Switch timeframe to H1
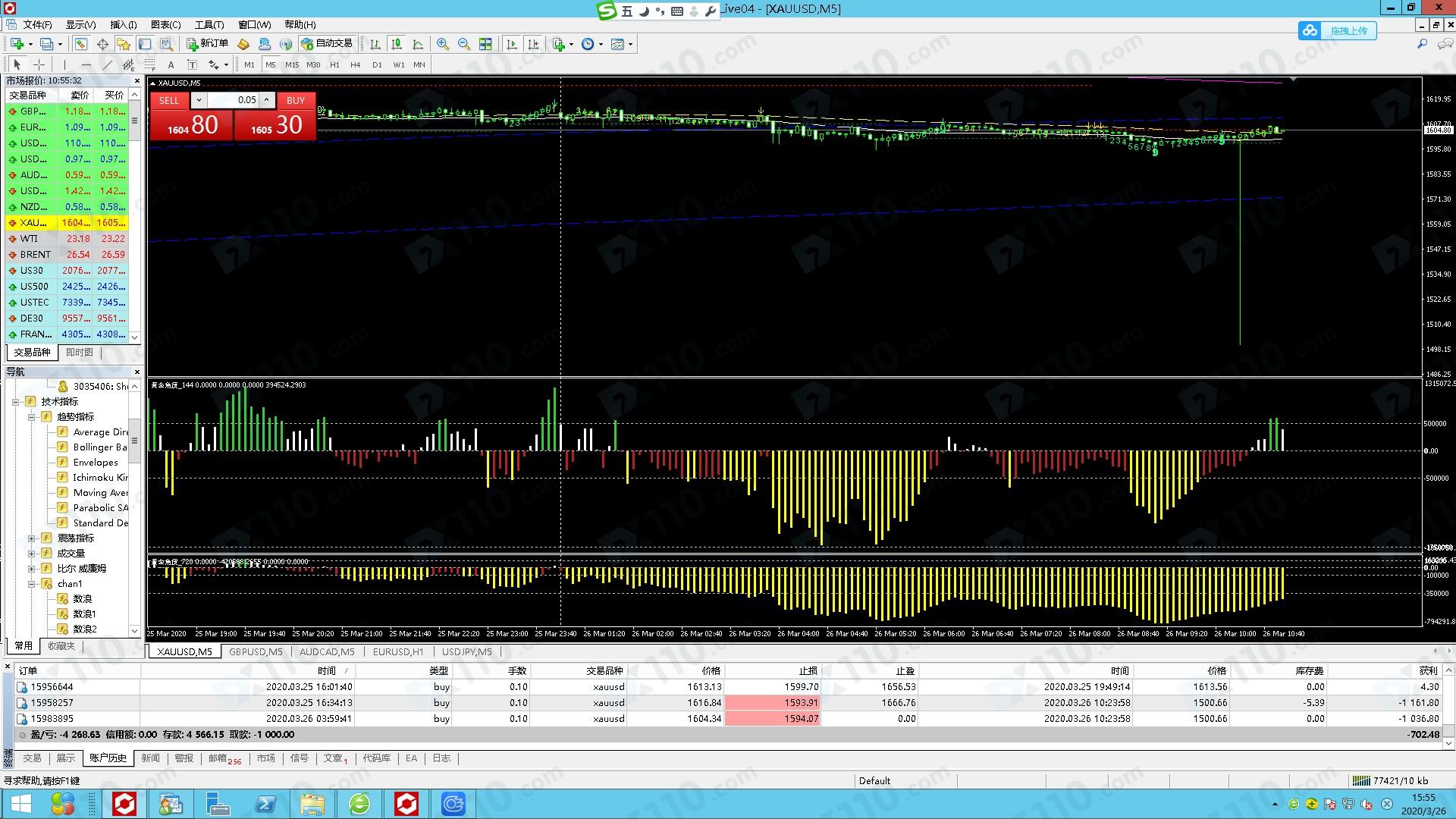 [x=334, y=64]
